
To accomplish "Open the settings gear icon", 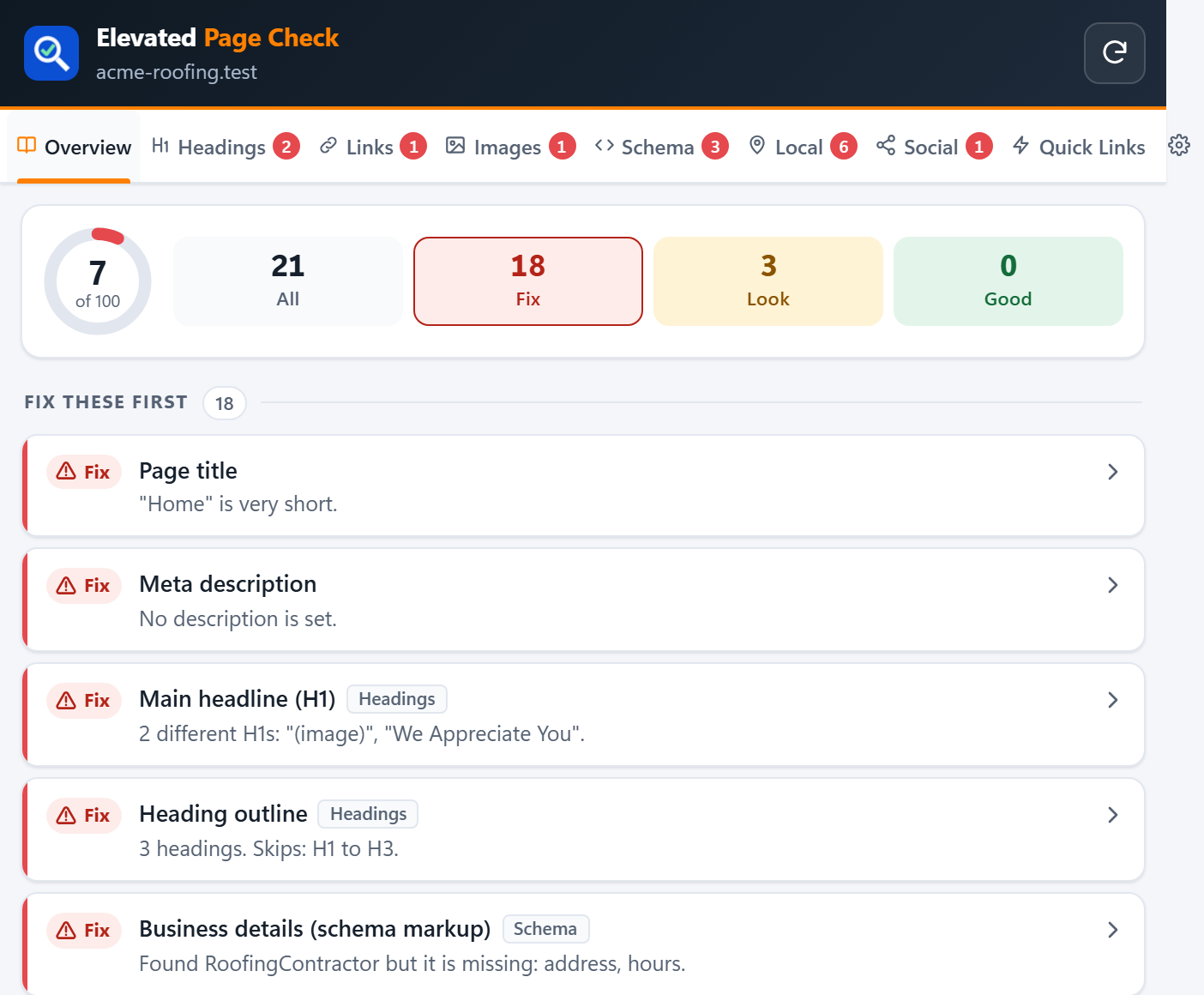I will (1179, 146).
